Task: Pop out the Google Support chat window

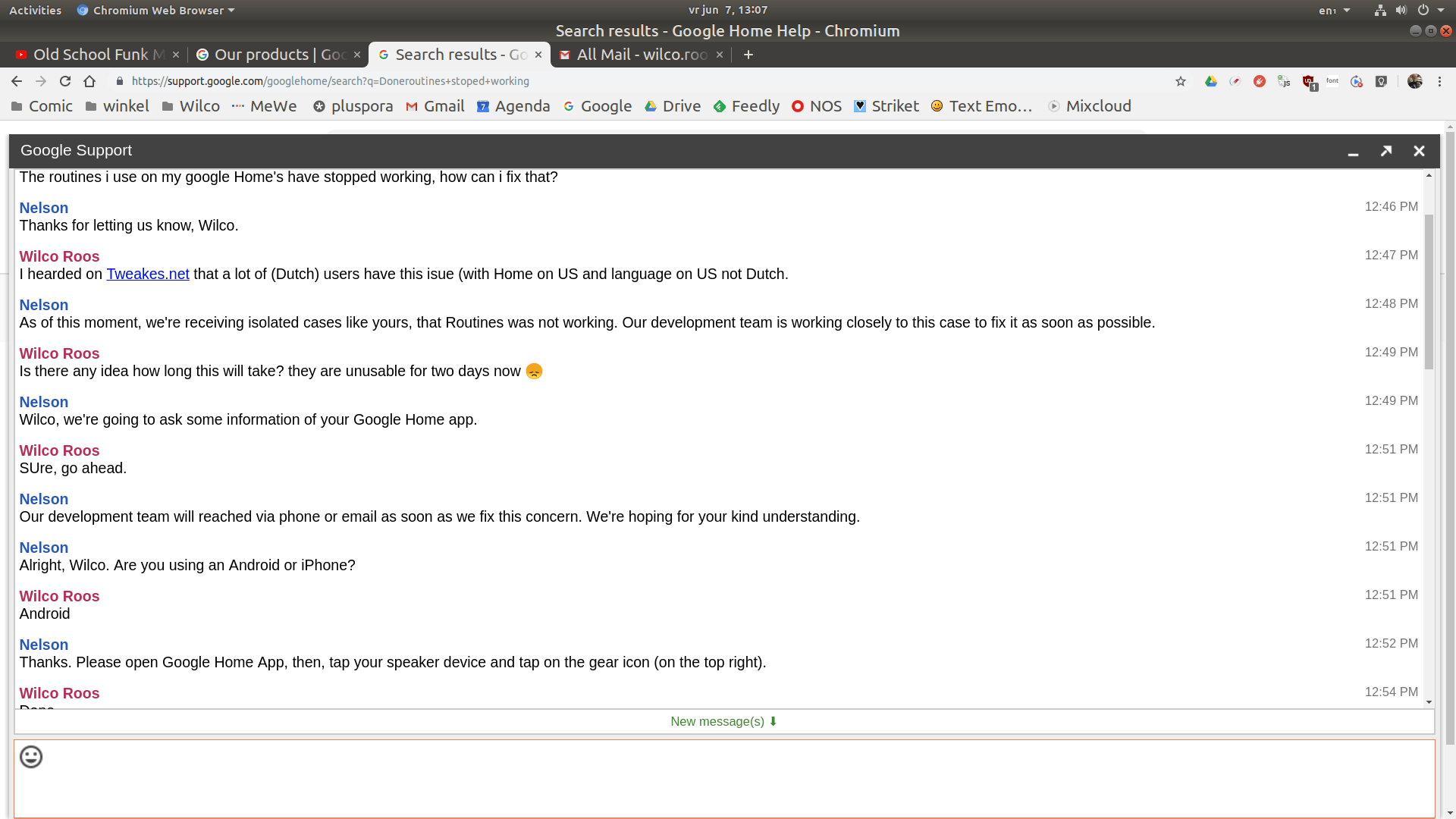Action: pos(1386,151)
